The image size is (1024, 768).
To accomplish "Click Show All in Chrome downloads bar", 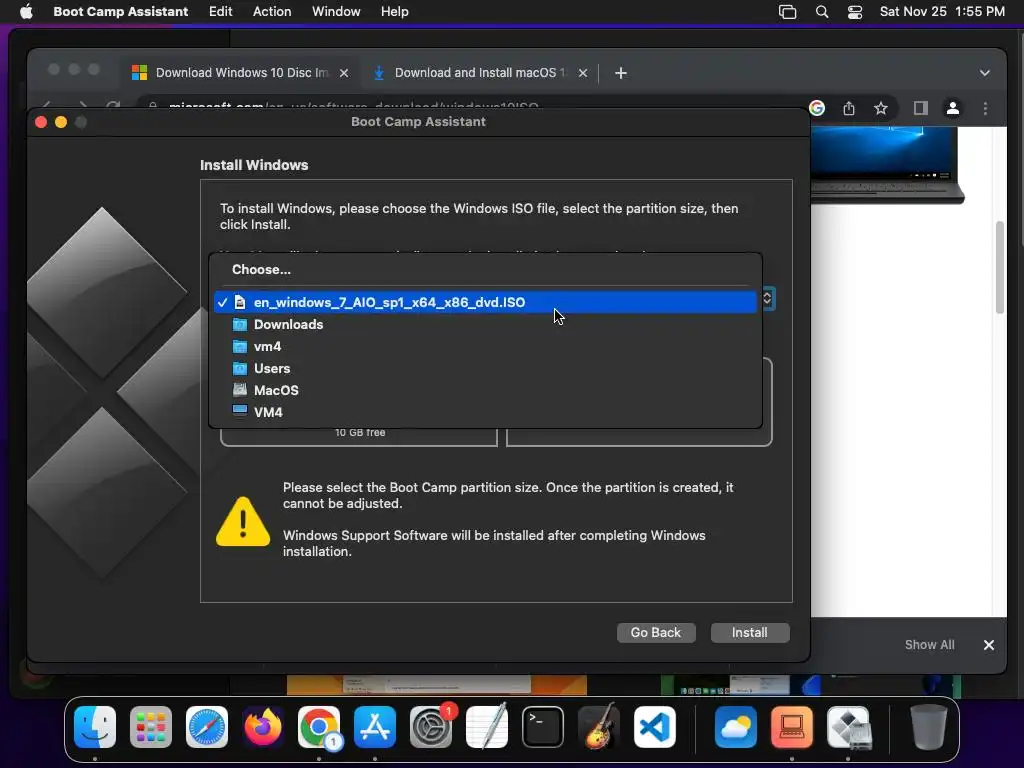I will pyautogui.click(x=929, y=645).
